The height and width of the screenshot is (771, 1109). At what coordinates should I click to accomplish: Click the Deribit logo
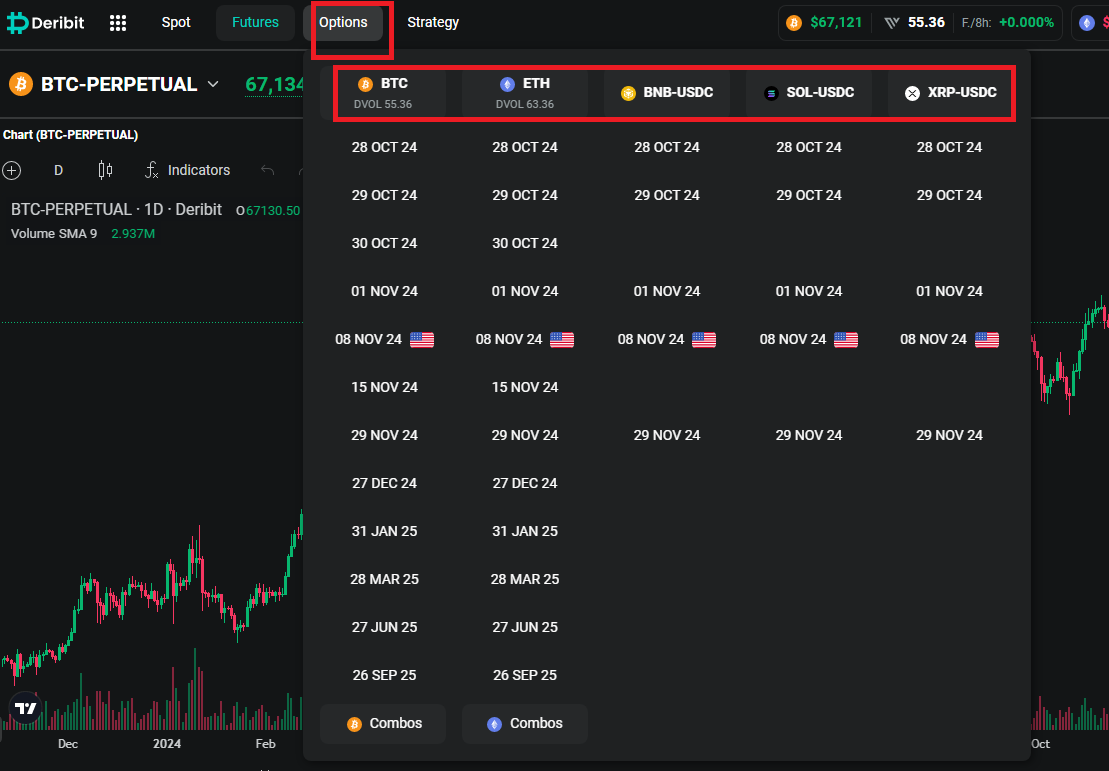click(x=45, y=23)
